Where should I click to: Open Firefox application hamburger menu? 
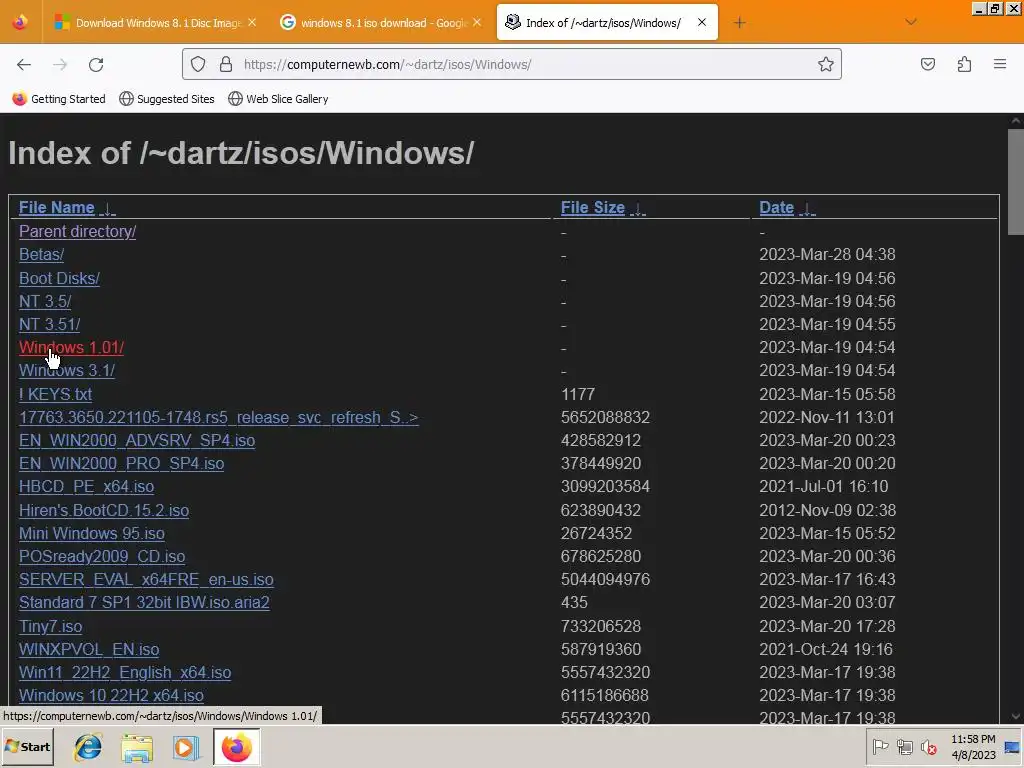[1000, 64]
